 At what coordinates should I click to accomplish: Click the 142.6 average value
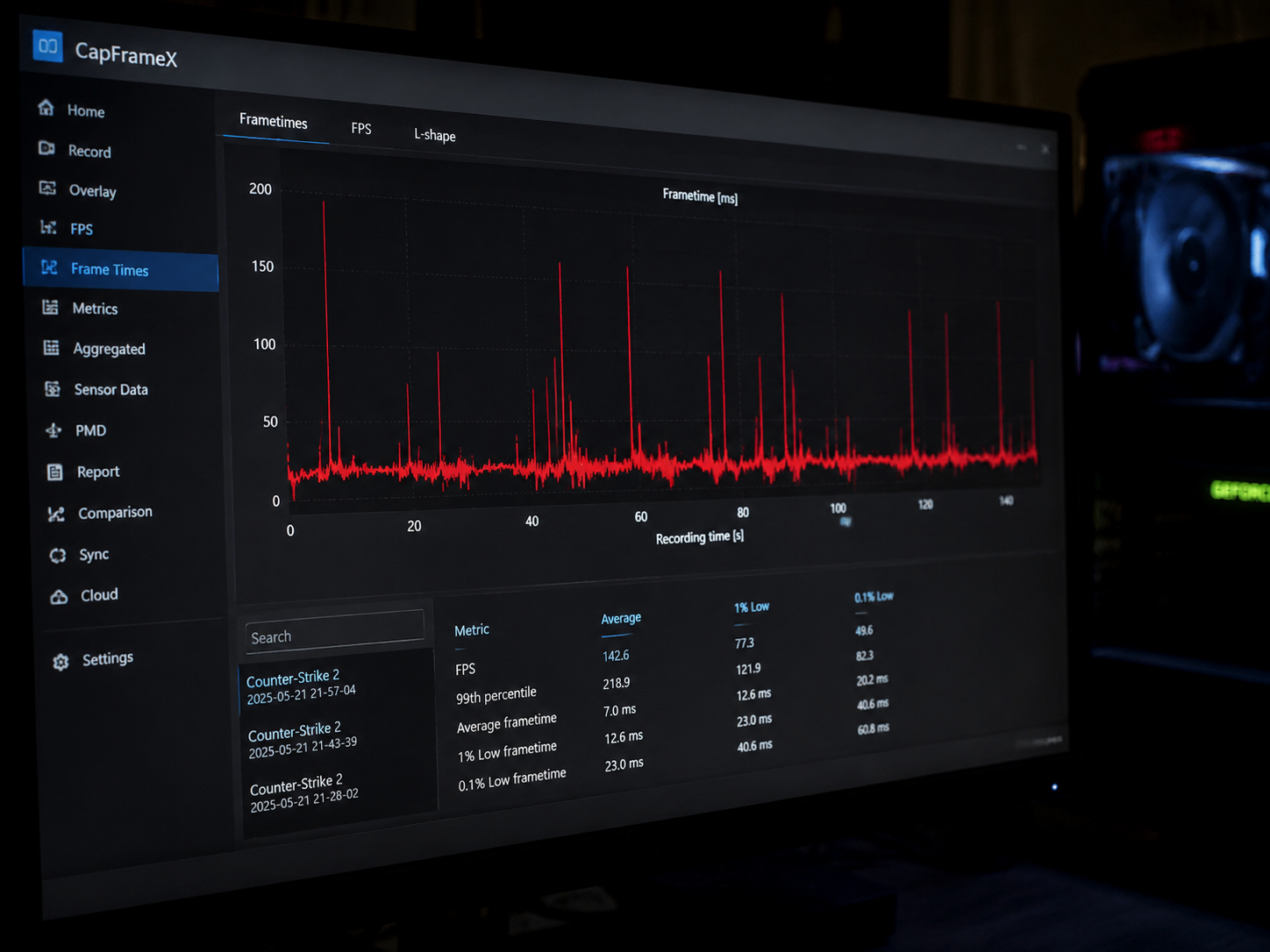[x=616, y=656]
